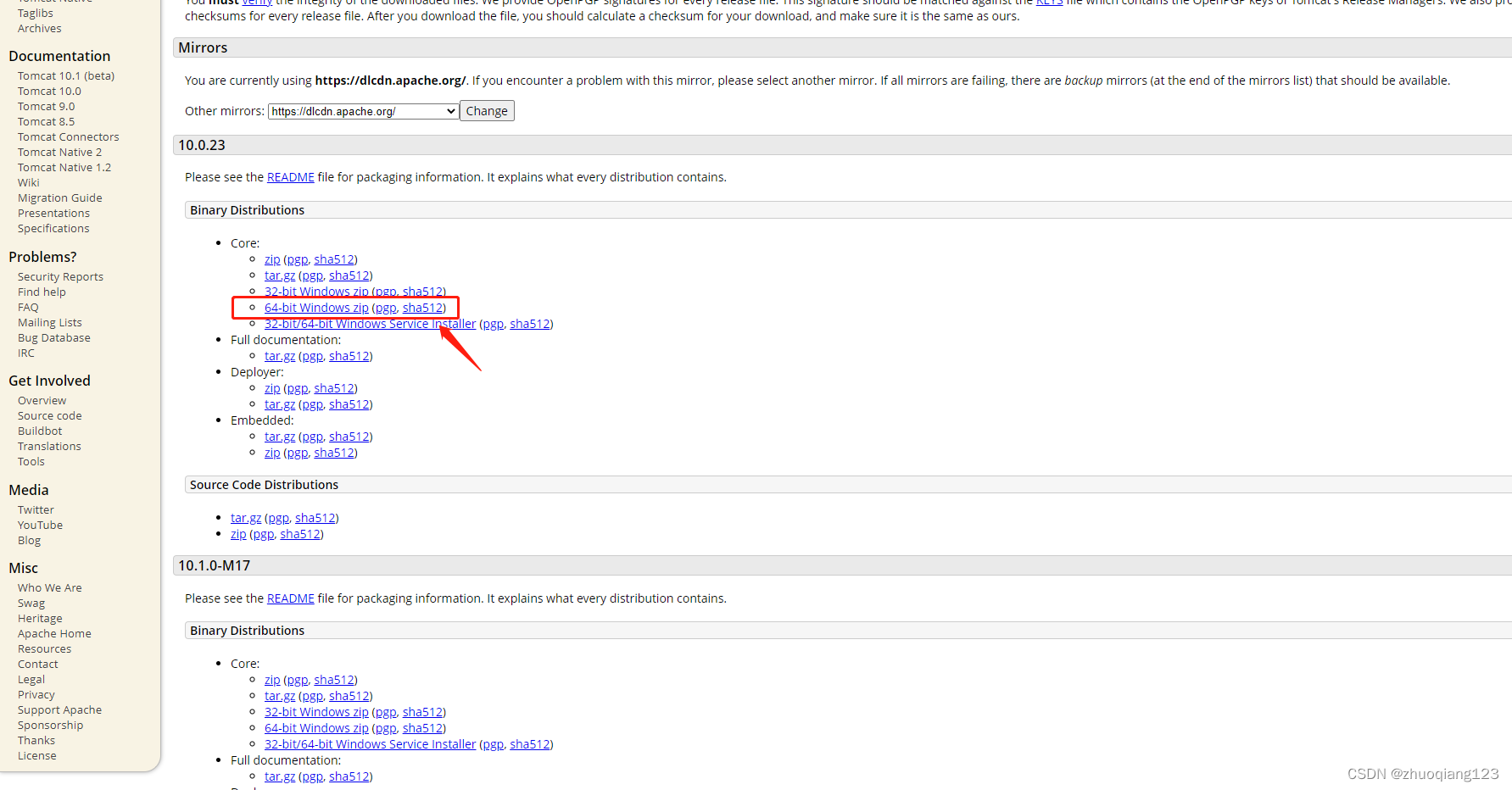Open sha512 link for 10.0.23 64-bit Windows zip
The height and width of the screenshot is (790, 1512).
422,308
